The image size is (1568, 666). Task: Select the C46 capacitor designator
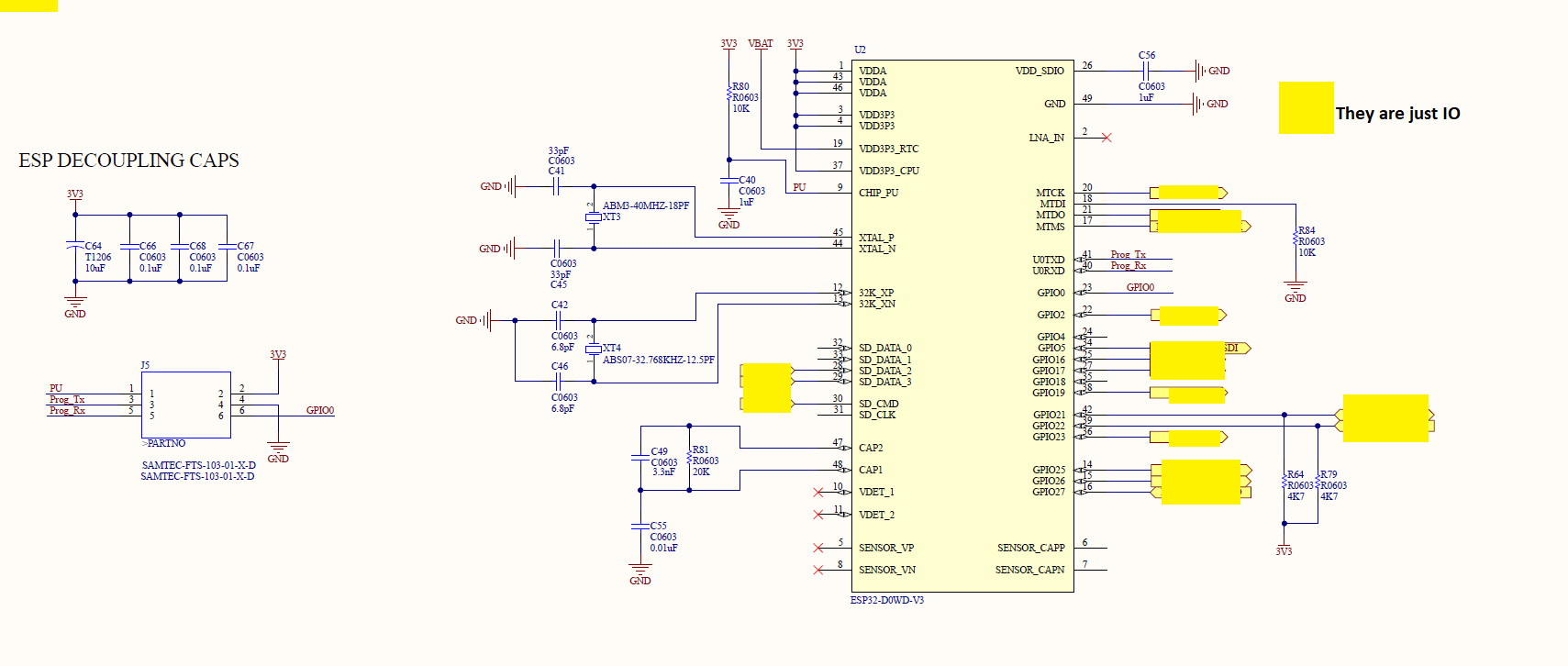pyautogui.click(x=560, y=366)
